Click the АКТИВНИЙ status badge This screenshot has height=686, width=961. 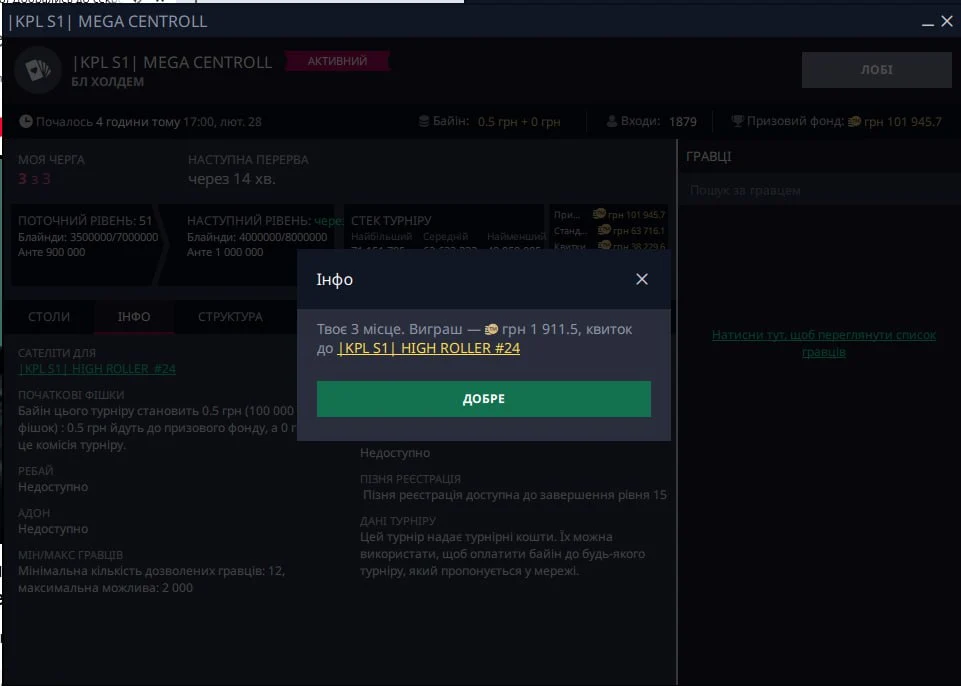(x=337, y=61)
